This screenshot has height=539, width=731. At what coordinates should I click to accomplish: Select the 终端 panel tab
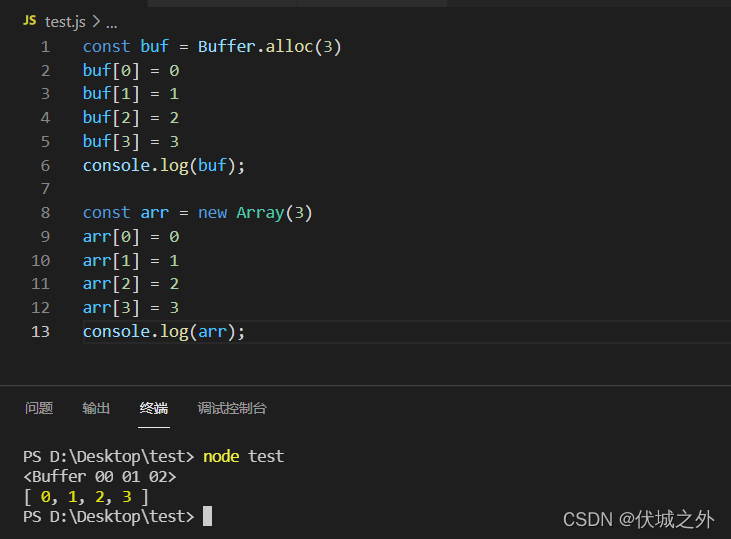(x=153, y=408)
